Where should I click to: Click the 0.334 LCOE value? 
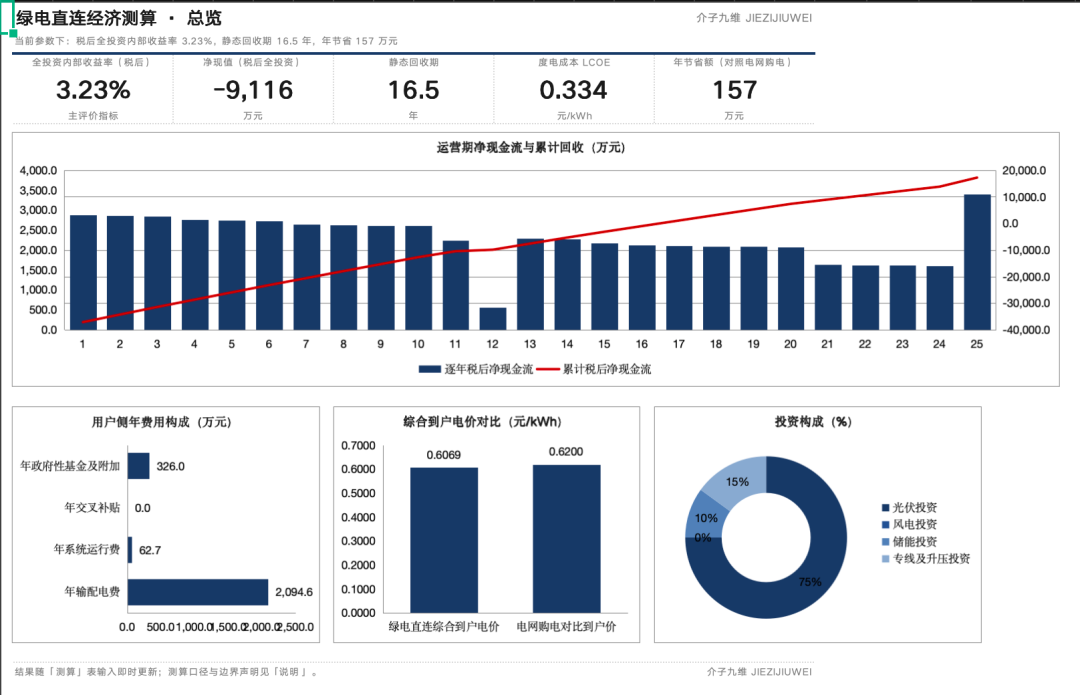tap(573, 90)
